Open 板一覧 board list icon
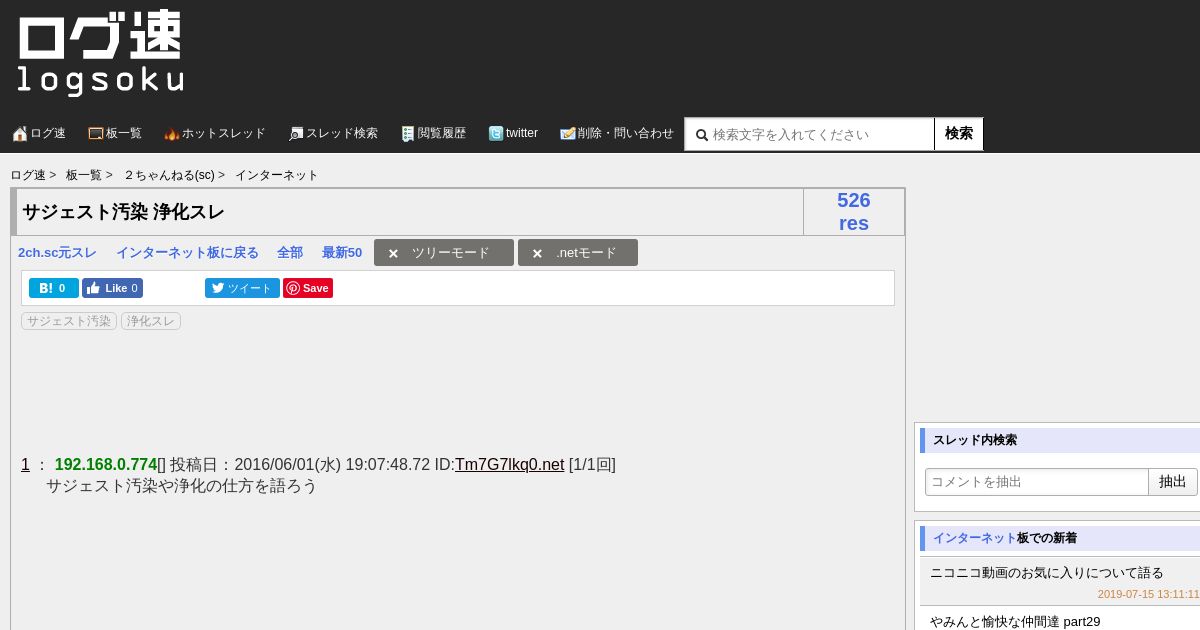The height and width of the screenshot is (630, 1200). coord(96,134)
